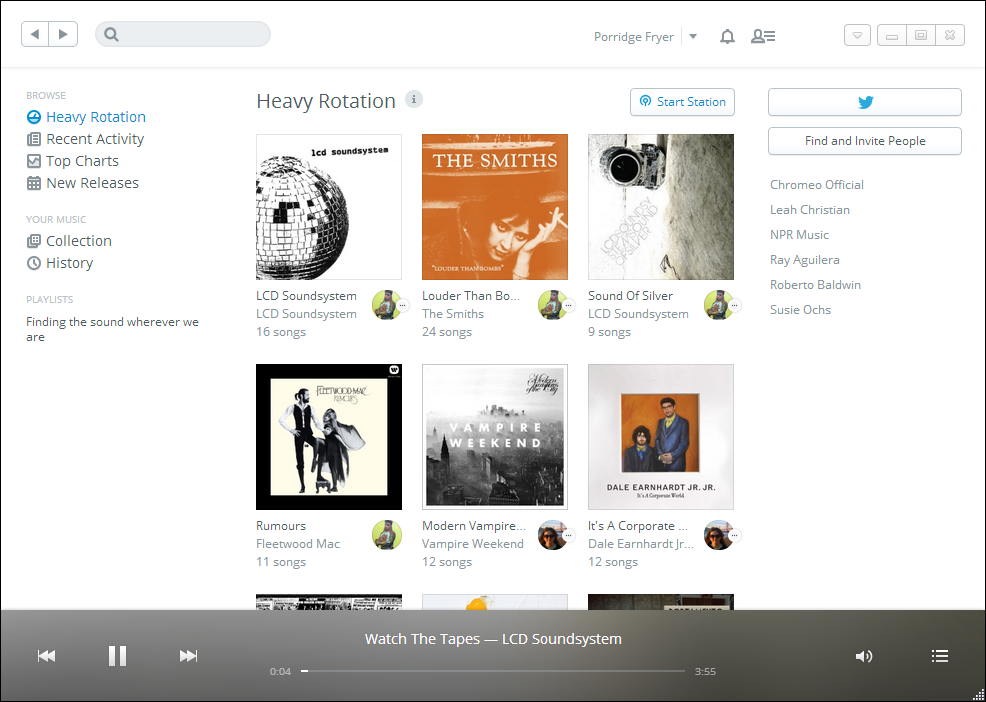The height and width of the screenshot is (702, 986).
Task: Open Collection in the sidebar
Action: [78, 240]
